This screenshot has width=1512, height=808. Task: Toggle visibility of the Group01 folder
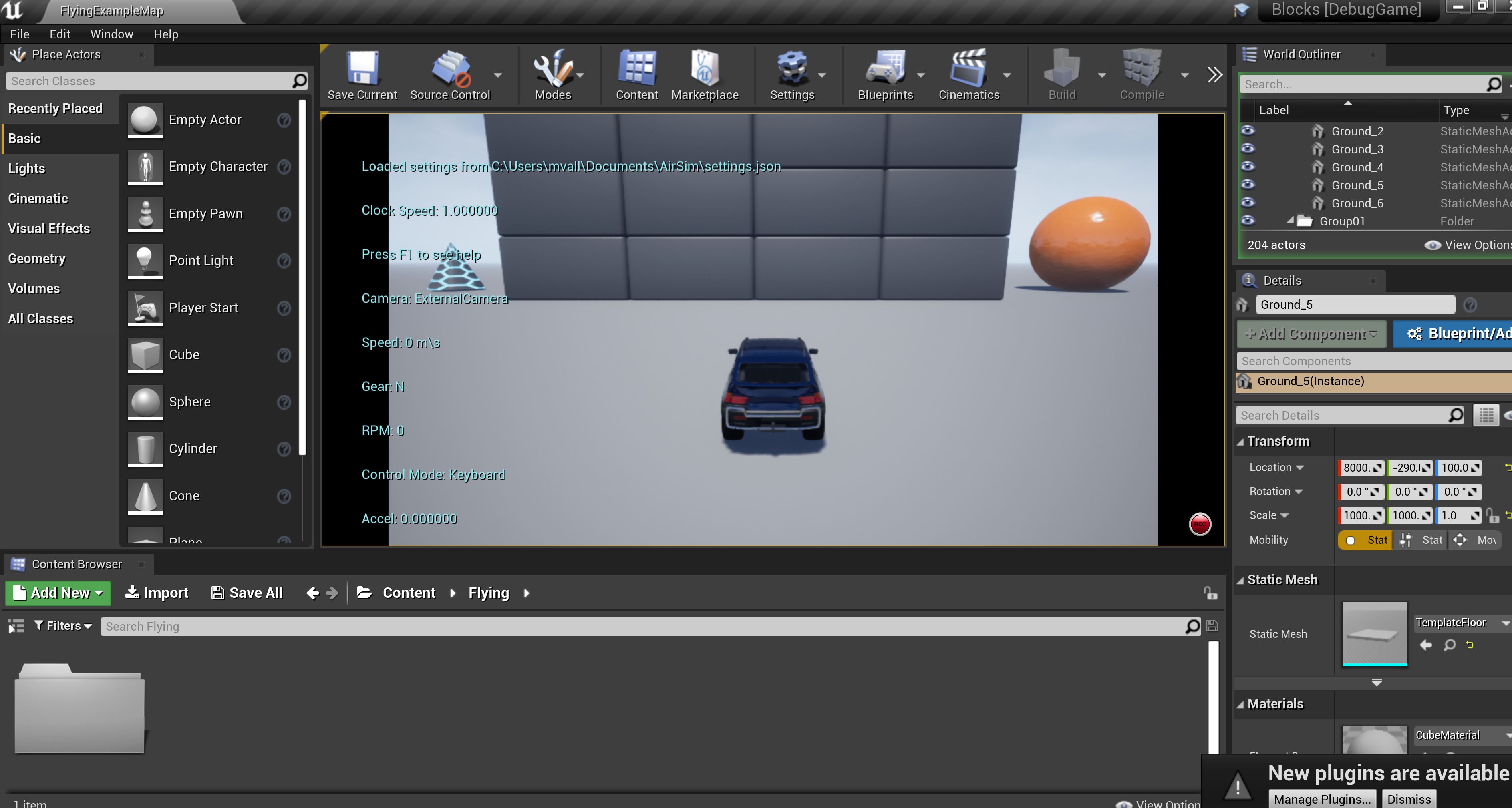[1249, 221]
